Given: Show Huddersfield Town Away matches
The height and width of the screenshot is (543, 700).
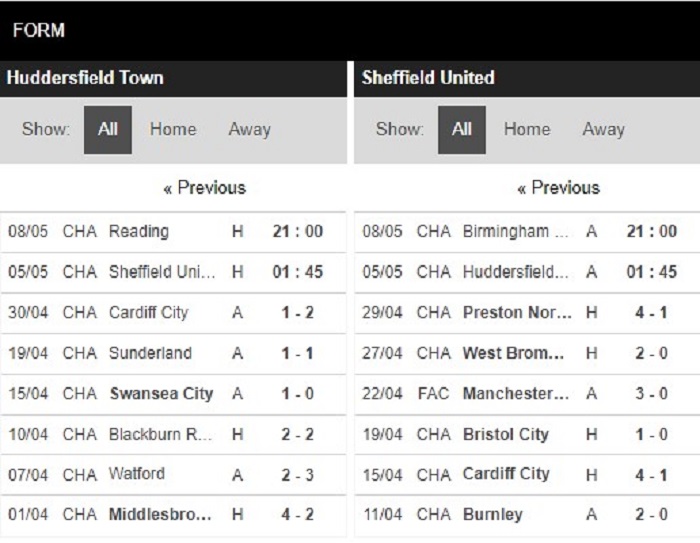Looking at the screenshot, I should 250,129.
